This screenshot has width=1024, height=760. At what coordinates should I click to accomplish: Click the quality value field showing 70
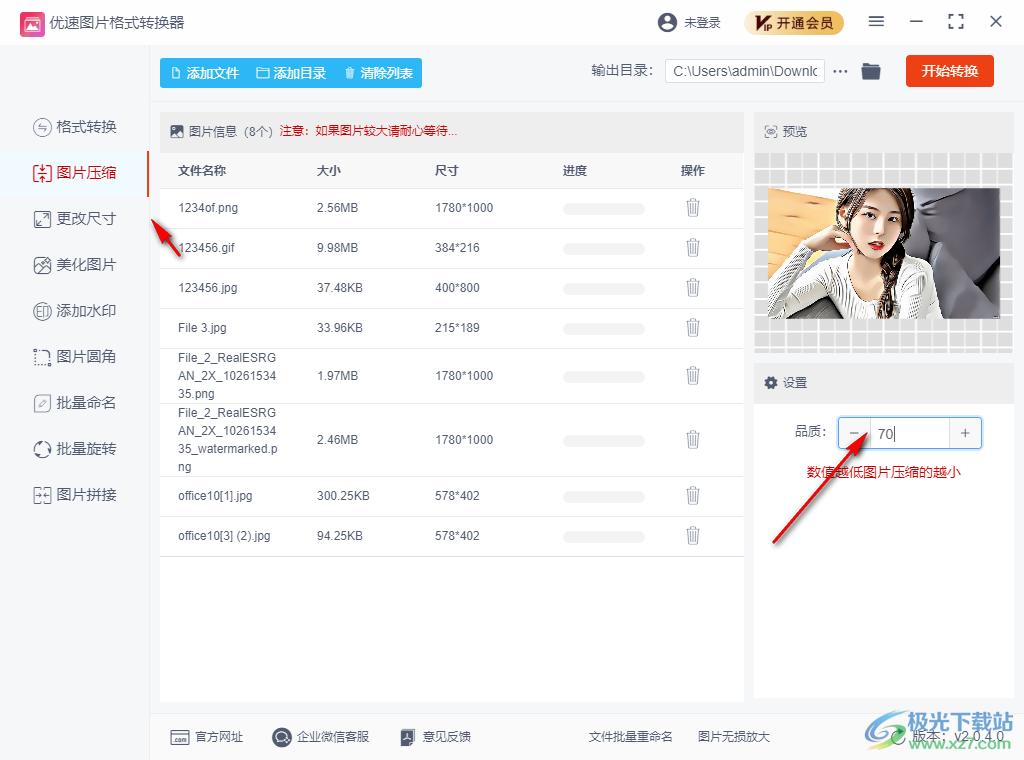click(909, 433)
